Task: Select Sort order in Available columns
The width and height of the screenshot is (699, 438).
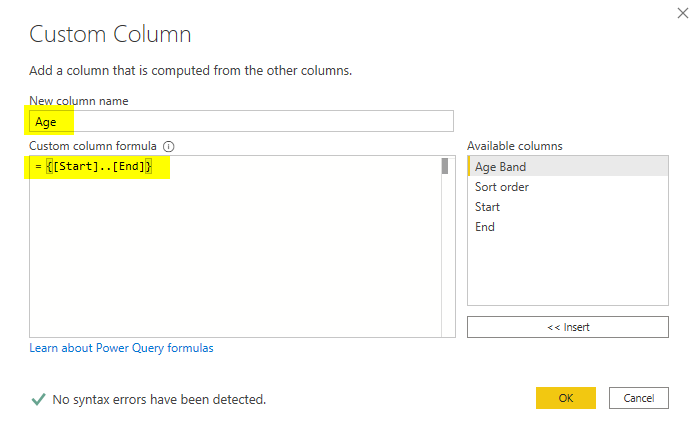Action: click(502, 187)
